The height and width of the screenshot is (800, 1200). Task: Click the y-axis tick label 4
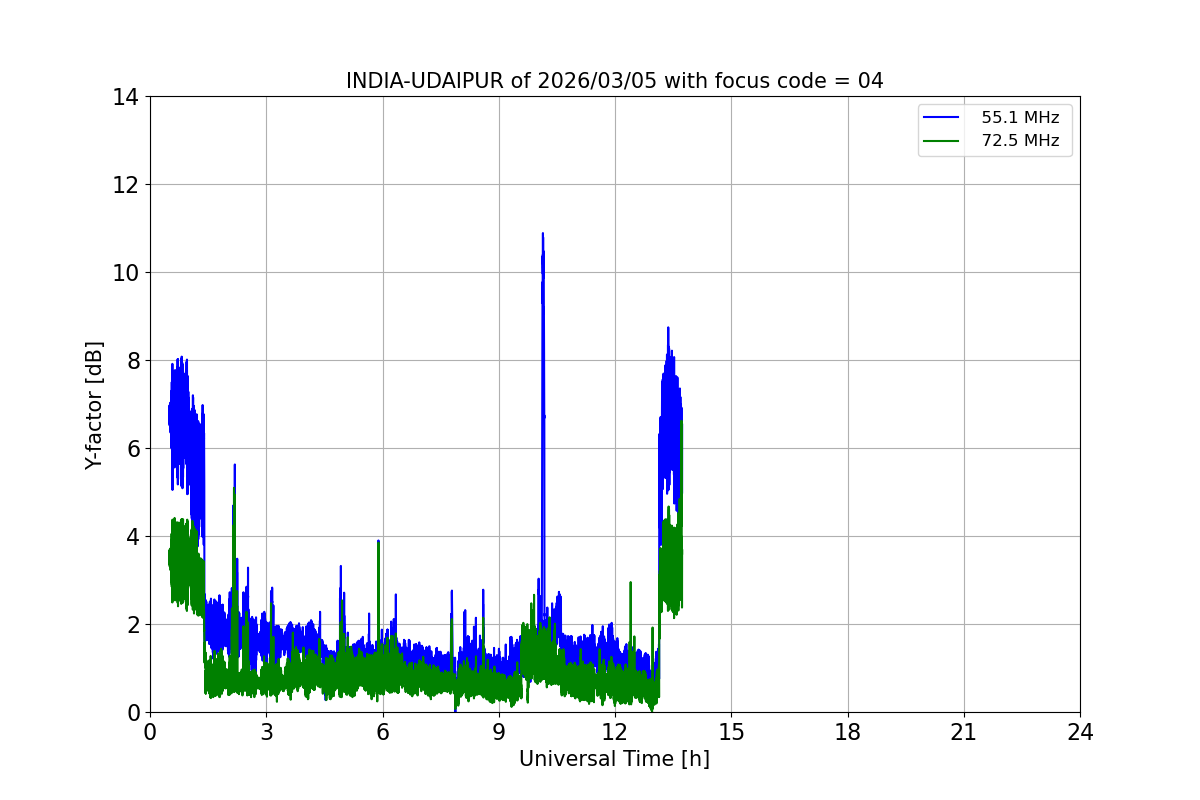[131, 537]
